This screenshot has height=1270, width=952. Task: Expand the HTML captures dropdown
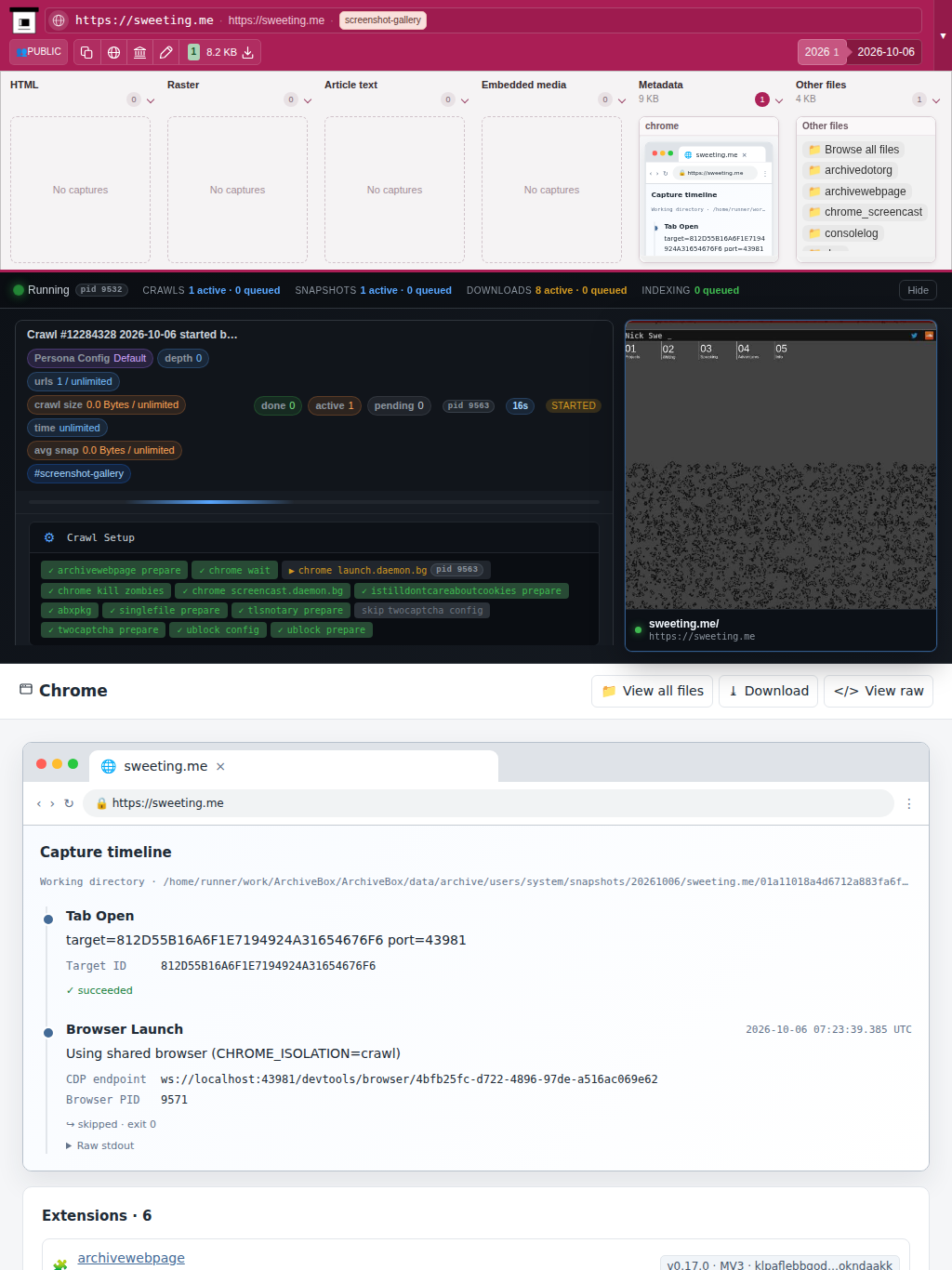tap(151, 100)
